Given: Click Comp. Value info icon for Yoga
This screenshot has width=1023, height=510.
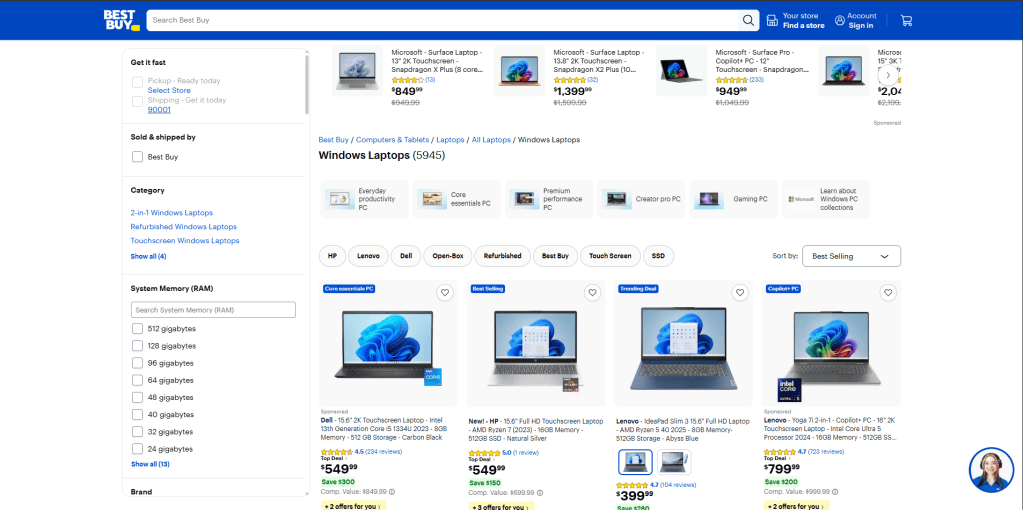Looking at the screenshot, I should (835, 491).
